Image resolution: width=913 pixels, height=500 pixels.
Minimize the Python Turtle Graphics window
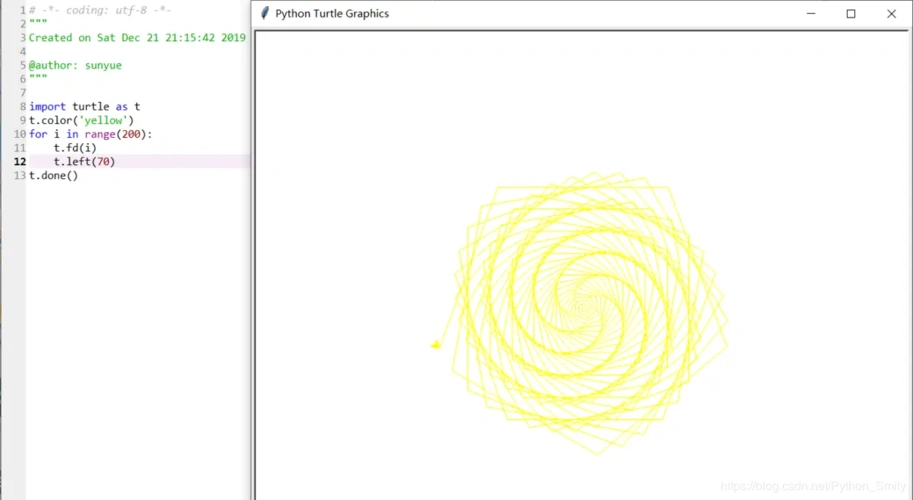point(810,14)
